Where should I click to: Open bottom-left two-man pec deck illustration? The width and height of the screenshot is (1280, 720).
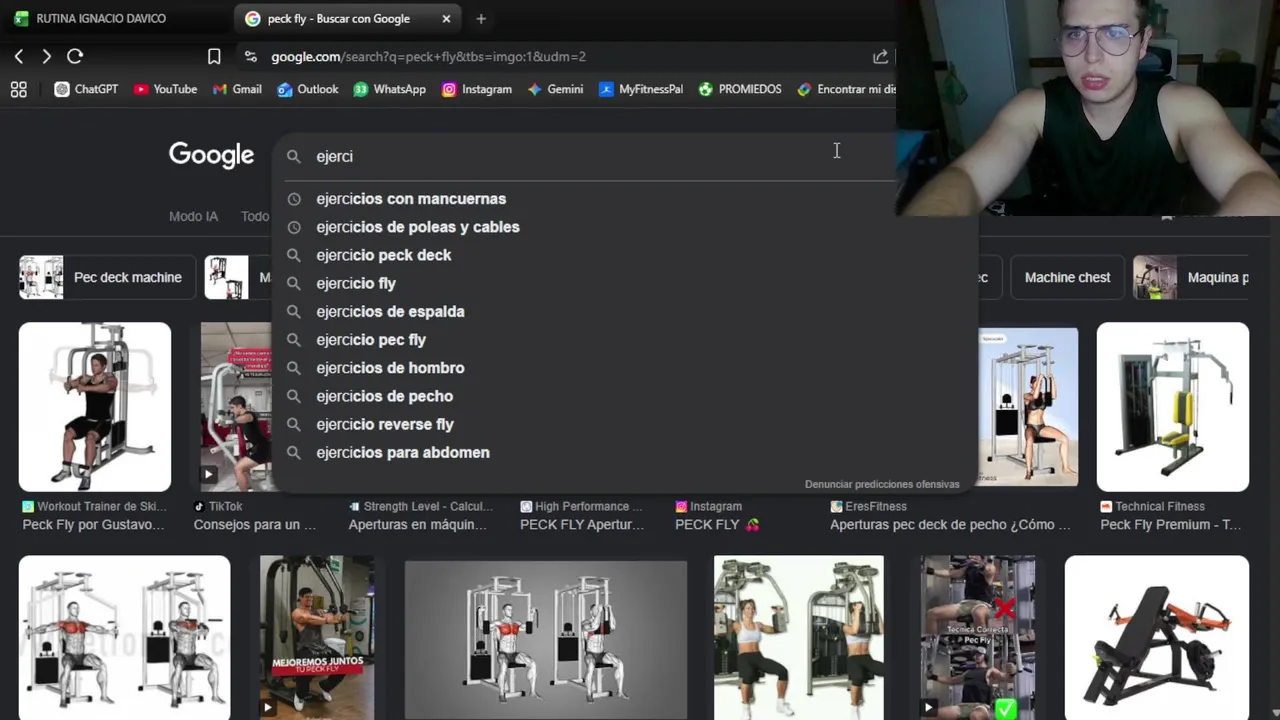[x=124, y=638]
